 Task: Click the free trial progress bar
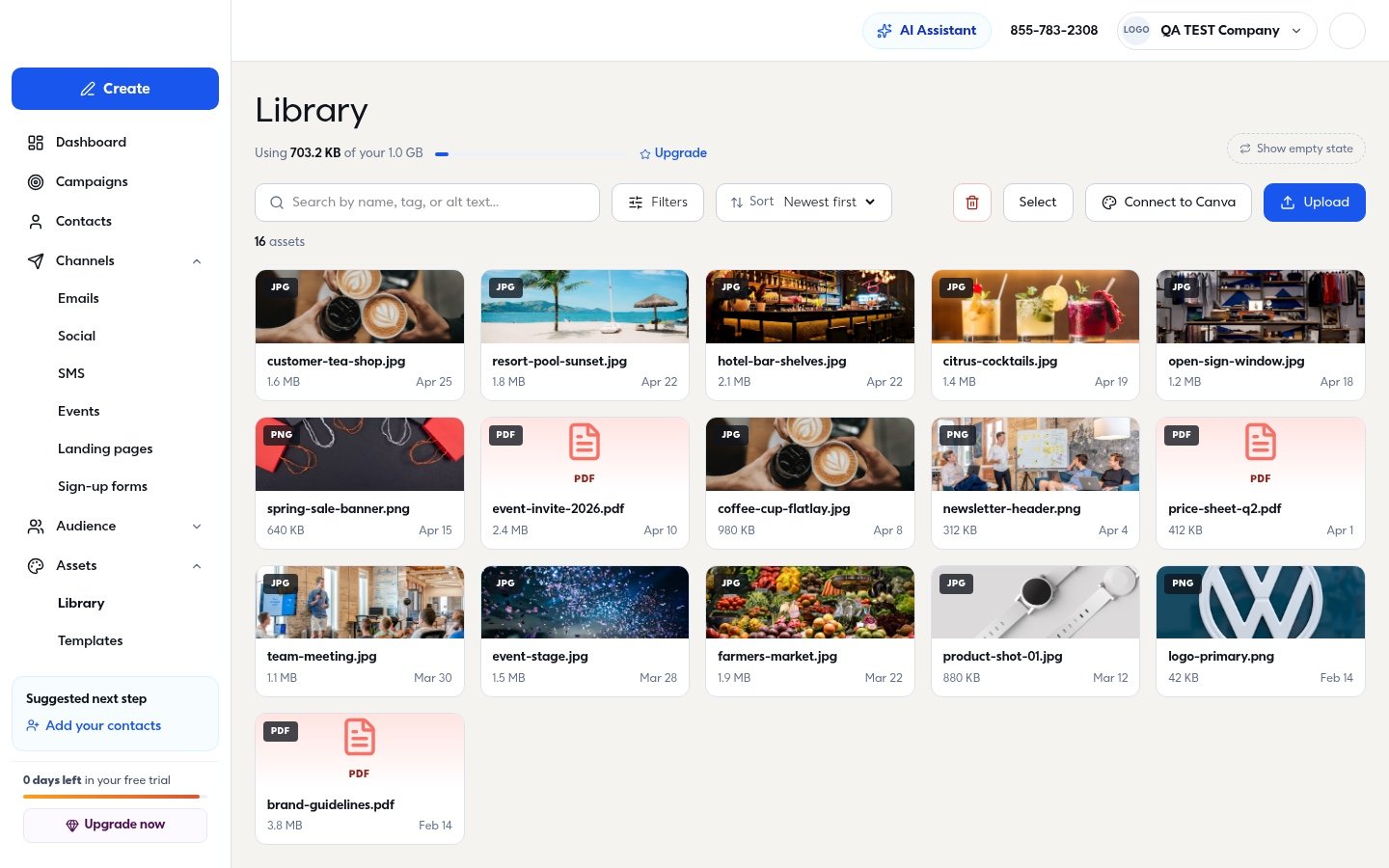tap(115, 797)
